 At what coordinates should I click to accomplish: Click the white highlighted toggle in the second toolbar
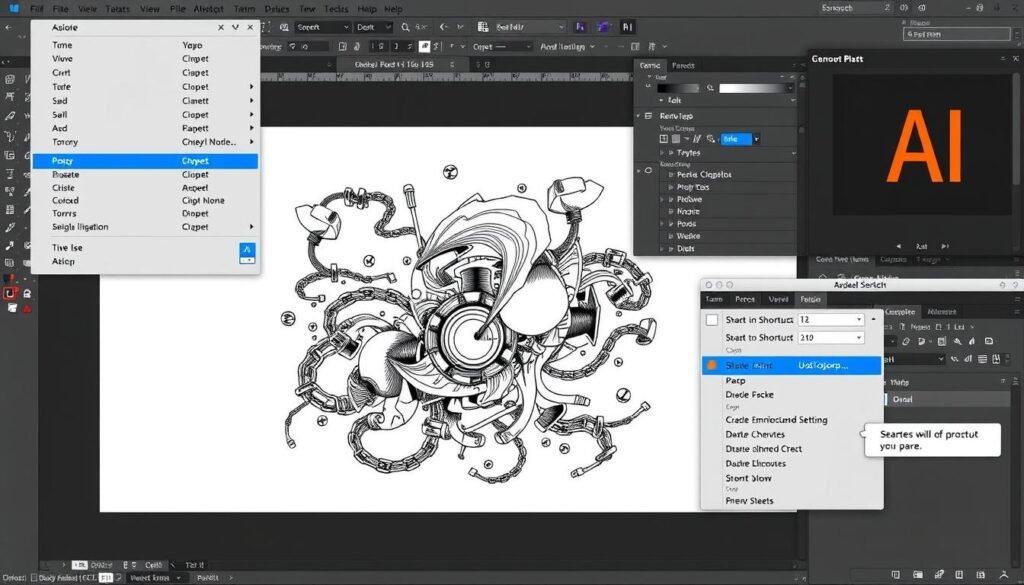pyautogui.click(x=424, y=46)
